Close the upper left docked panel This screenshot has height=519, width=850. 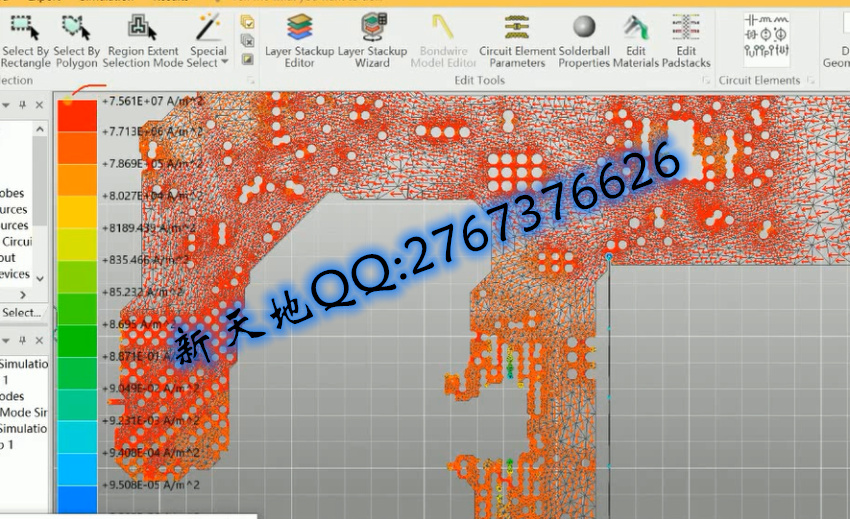click(40, 105)
